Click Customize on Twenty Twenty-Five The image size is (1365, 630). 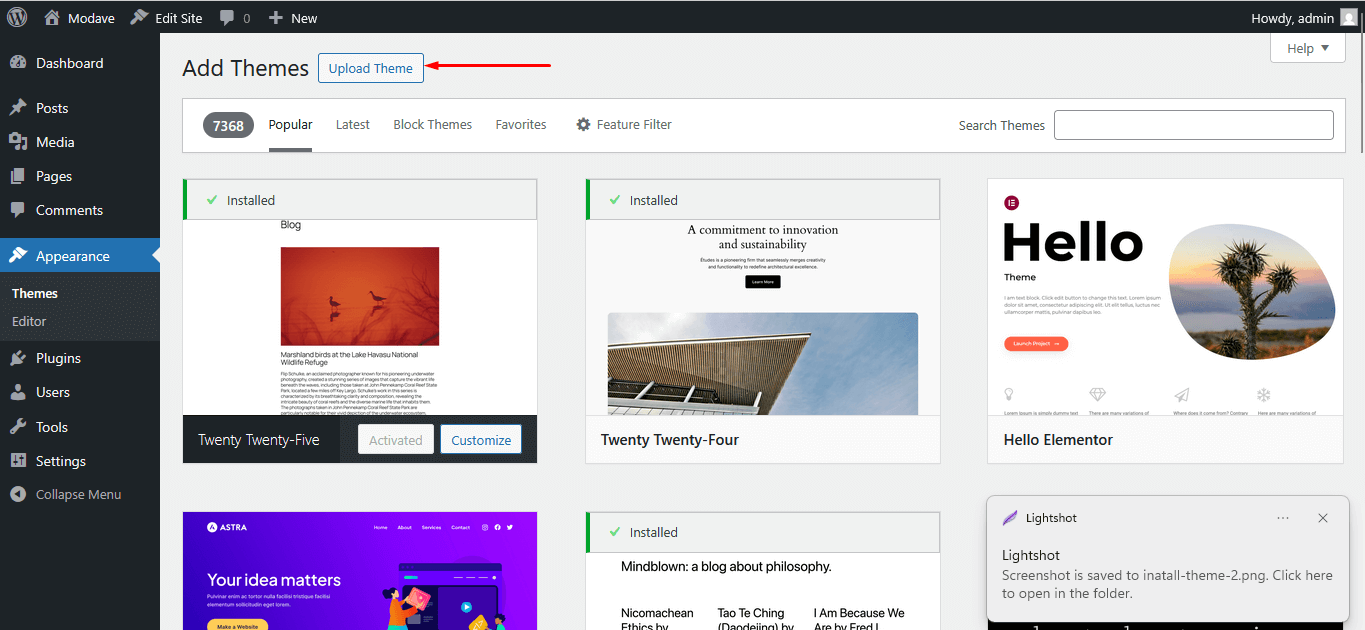click(481, 440)
